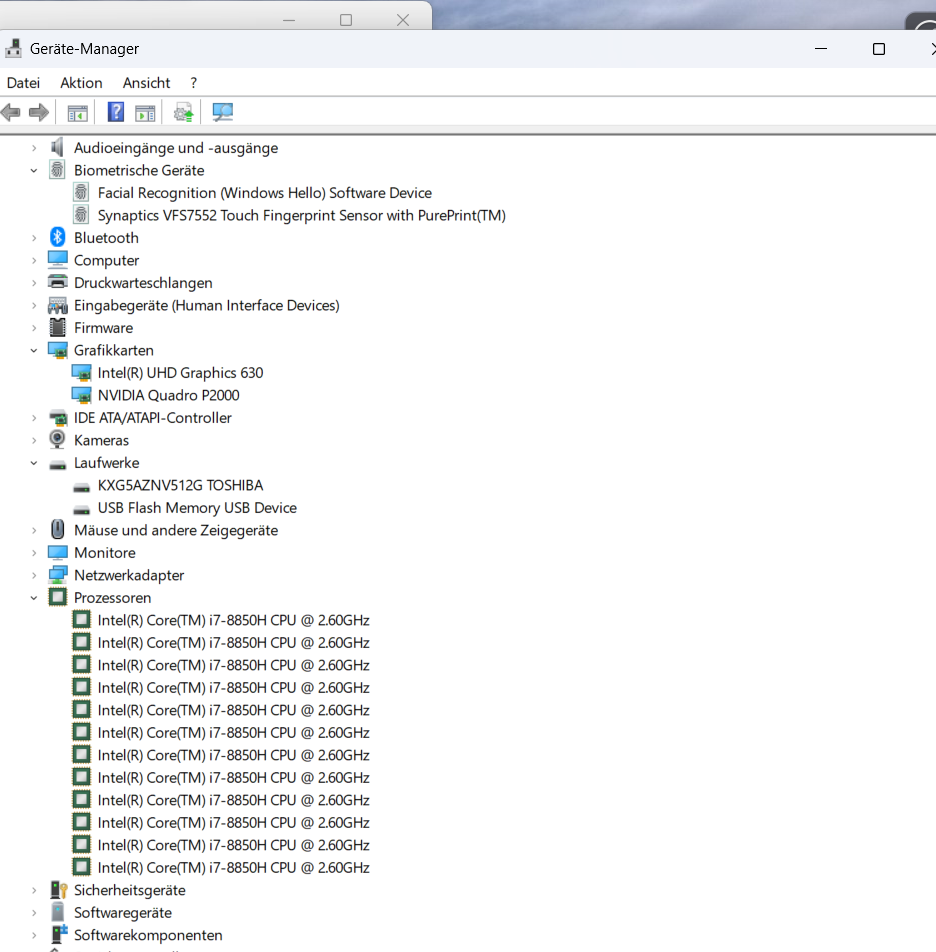Click the Eingabegeräte HID icon
Image resolution: width=936 pixels, height=952 pixels.
(x=58, y=305)
